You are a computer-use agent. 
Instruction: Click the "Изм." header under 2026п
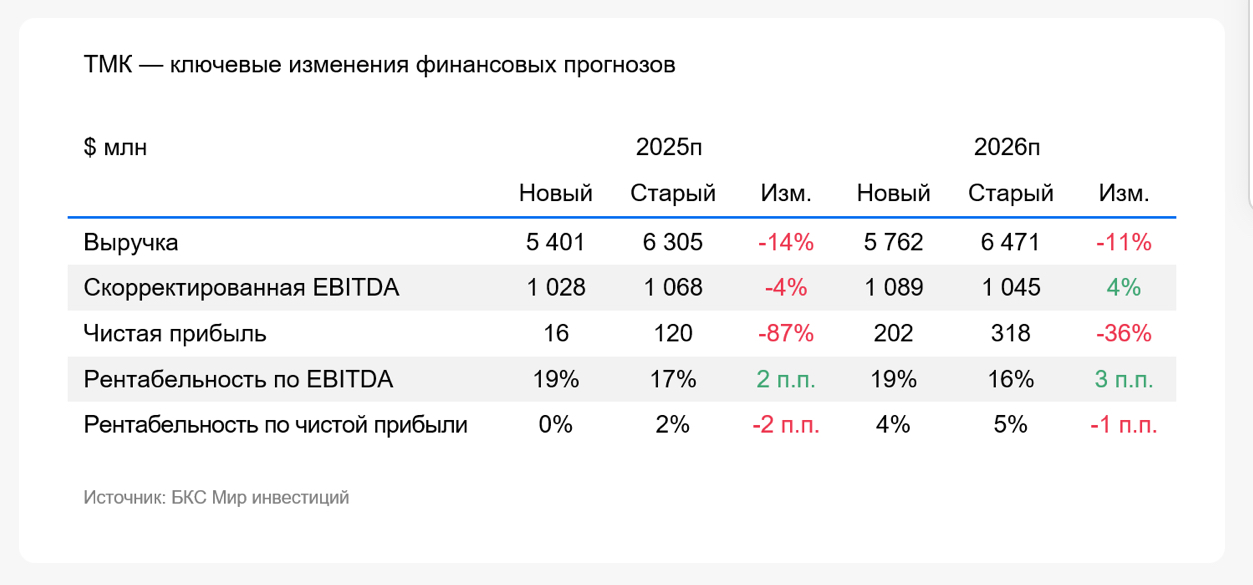[x=1123, y=194]
